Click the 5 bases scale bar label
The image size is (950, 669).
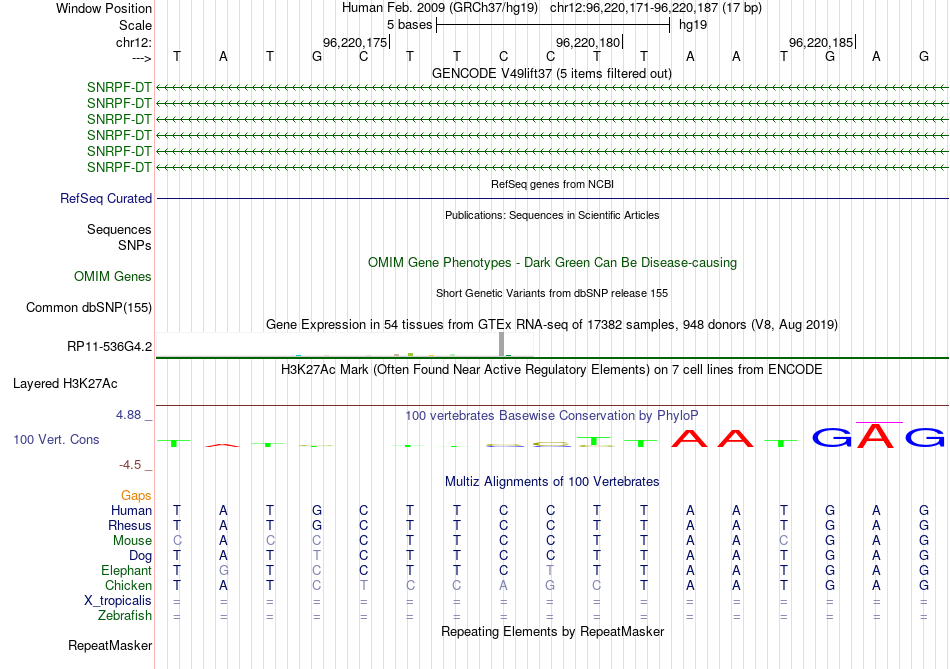[410, 25]
